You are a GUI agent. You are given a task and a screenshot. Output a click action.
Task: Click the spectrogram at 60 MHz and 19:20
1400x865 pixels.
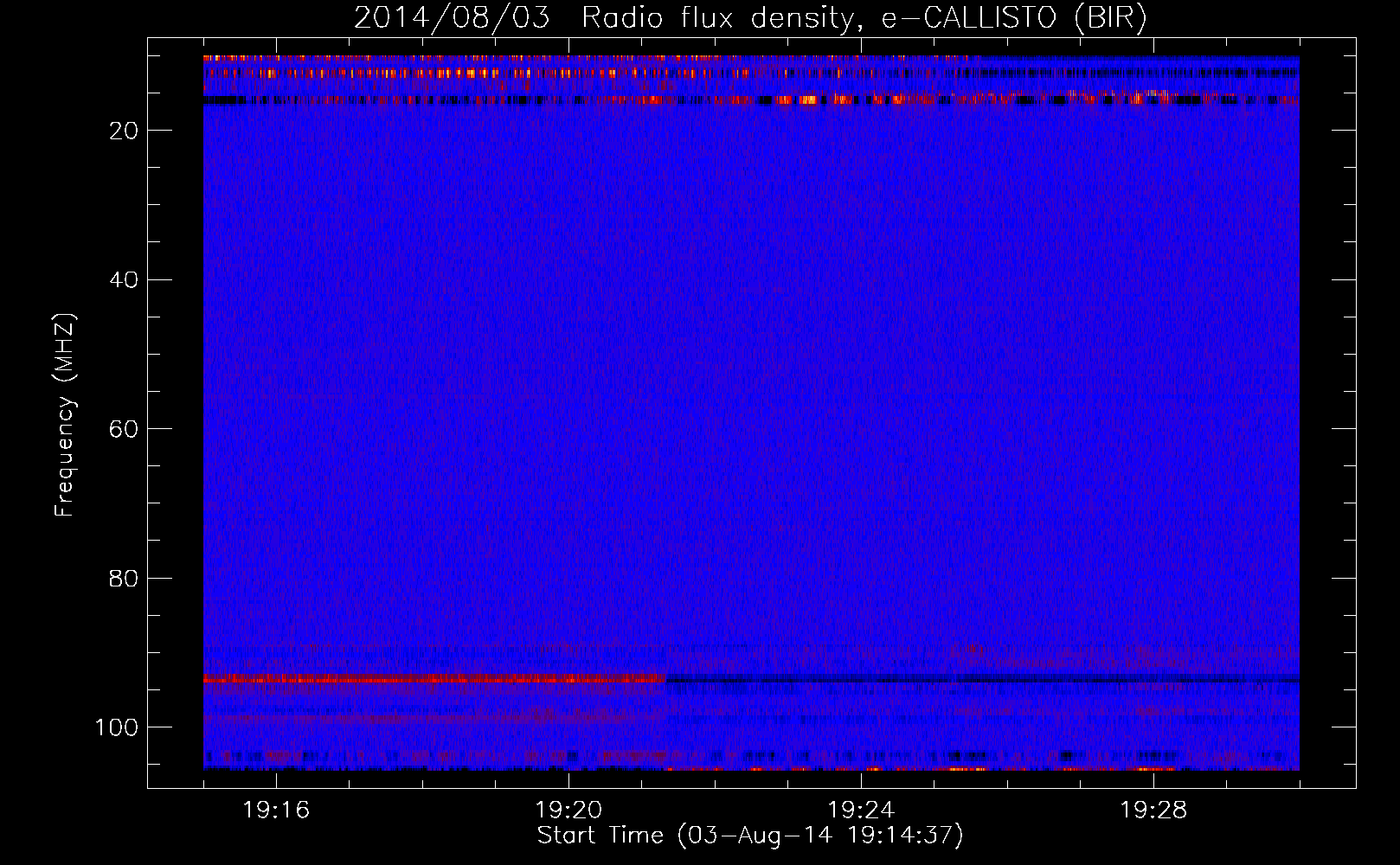coord(568,429)
